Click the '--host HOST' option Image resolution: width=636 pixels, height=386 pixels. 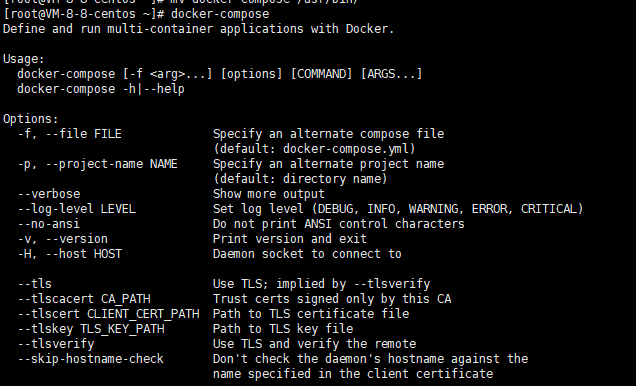pos(83,254)
